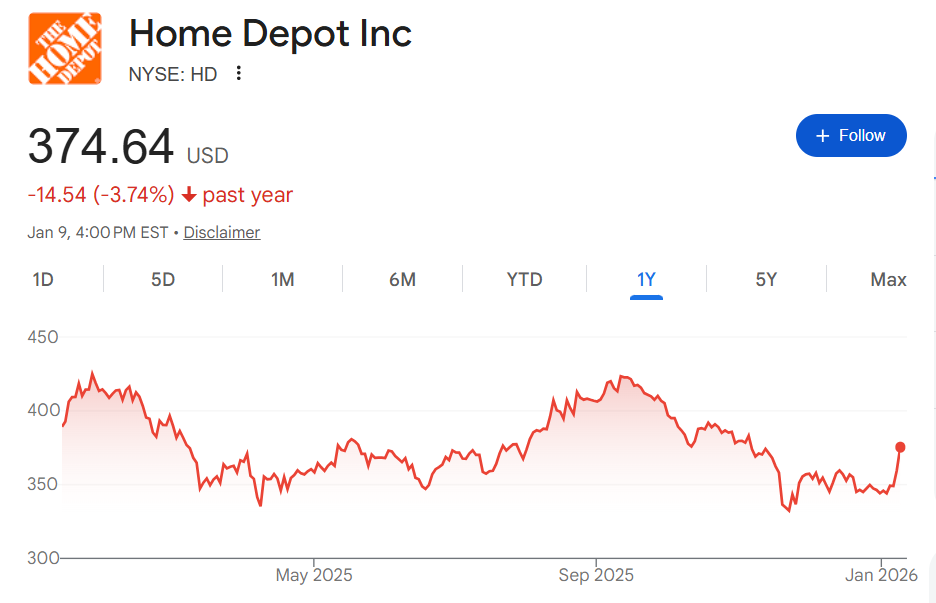Switch to the 5D time range
The image size is (936, 603).
(163, 279)
